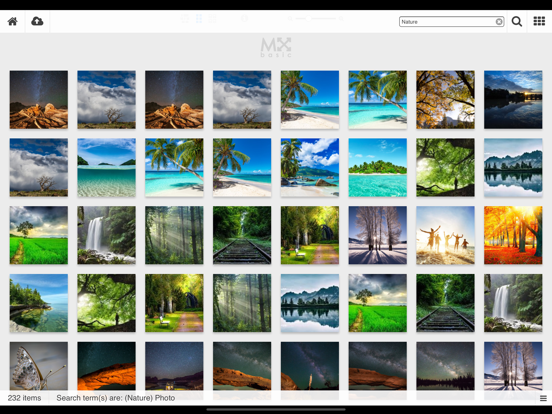552x414 pixels.
Task: Open the snowy winter trees photo, third row
Action: [378, 235]
